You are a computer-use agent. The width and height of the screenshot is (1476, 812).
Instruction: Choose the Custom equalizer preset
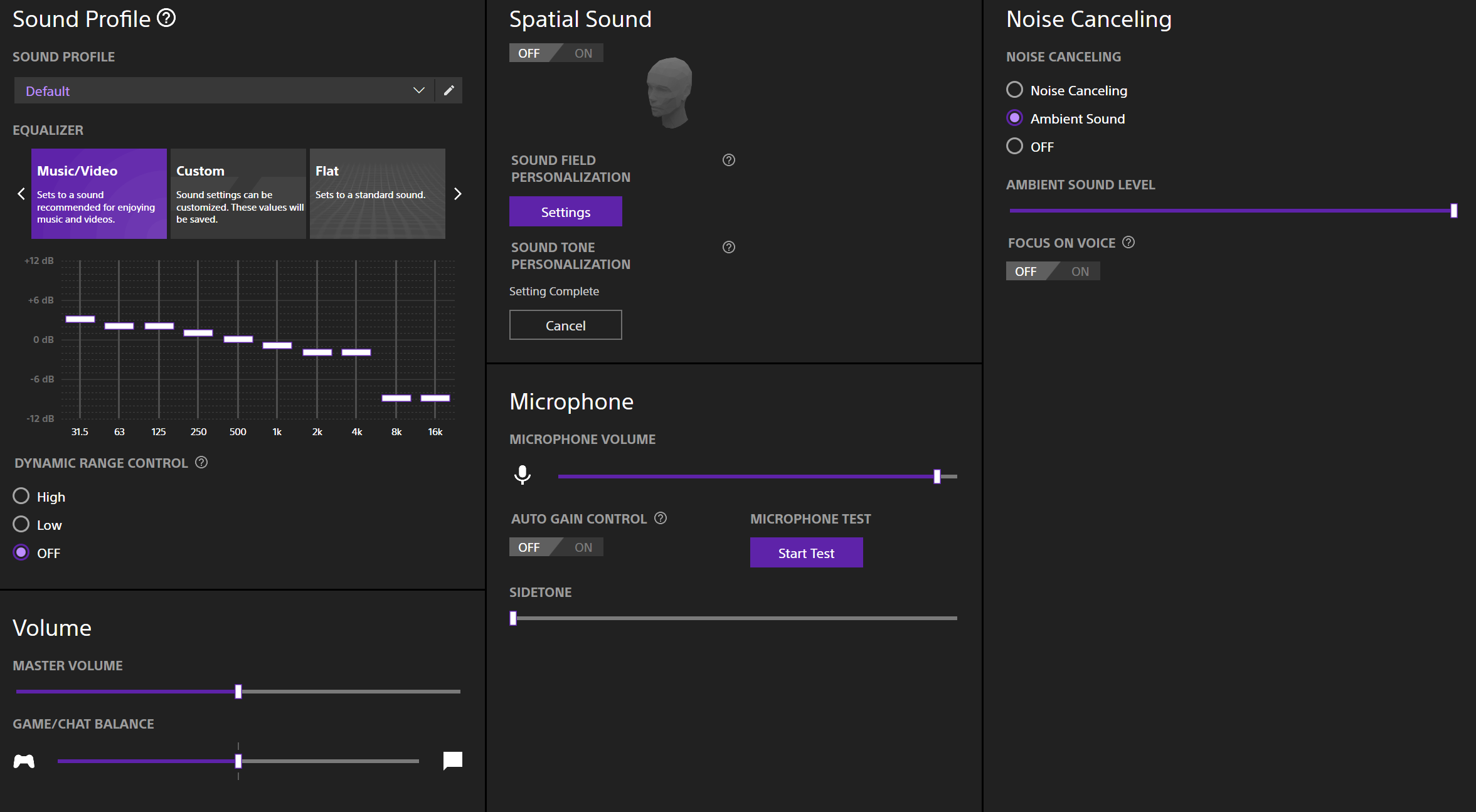coord(238,193)
